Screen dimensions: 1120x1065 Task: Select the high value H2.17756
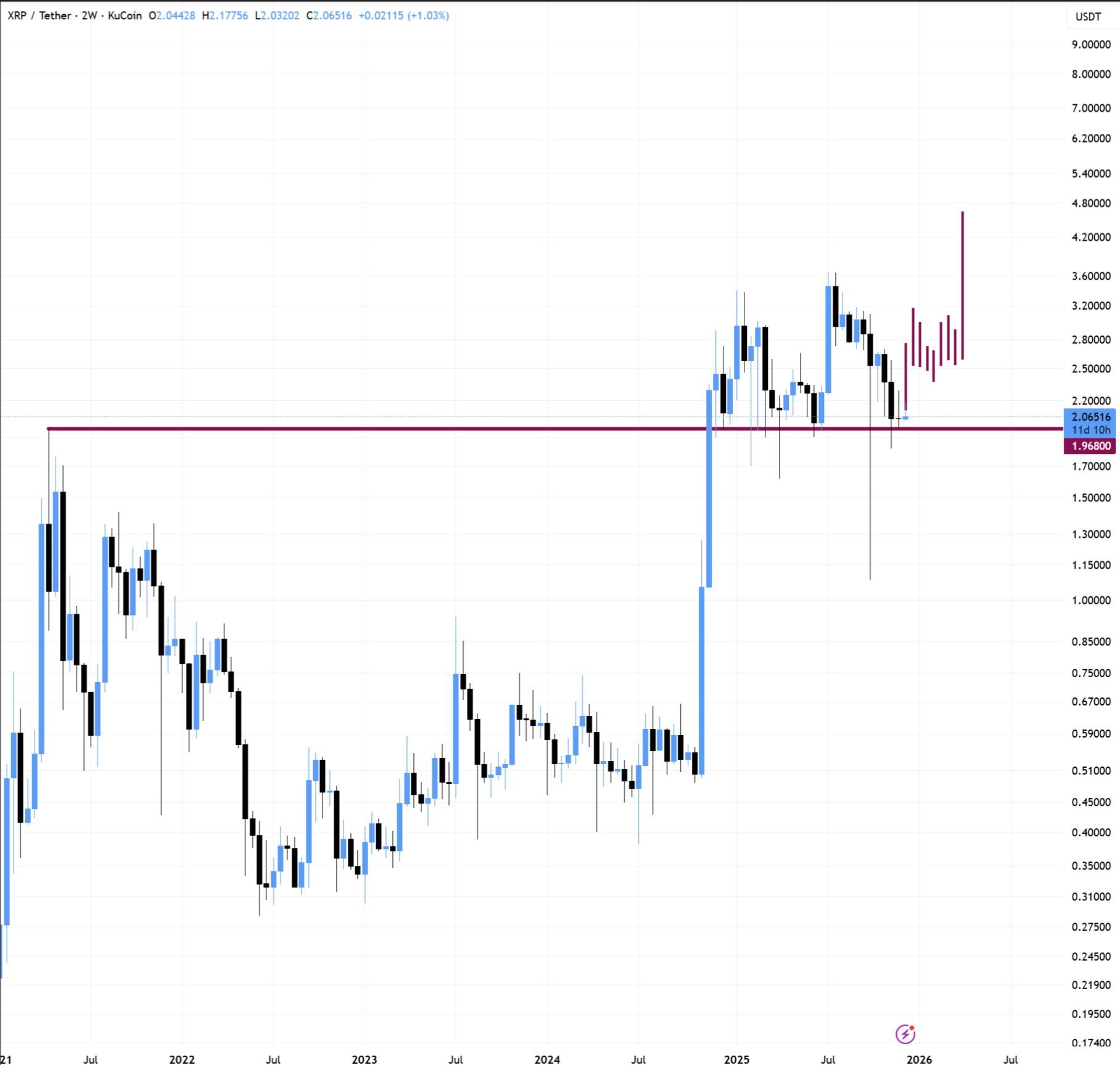225,16
